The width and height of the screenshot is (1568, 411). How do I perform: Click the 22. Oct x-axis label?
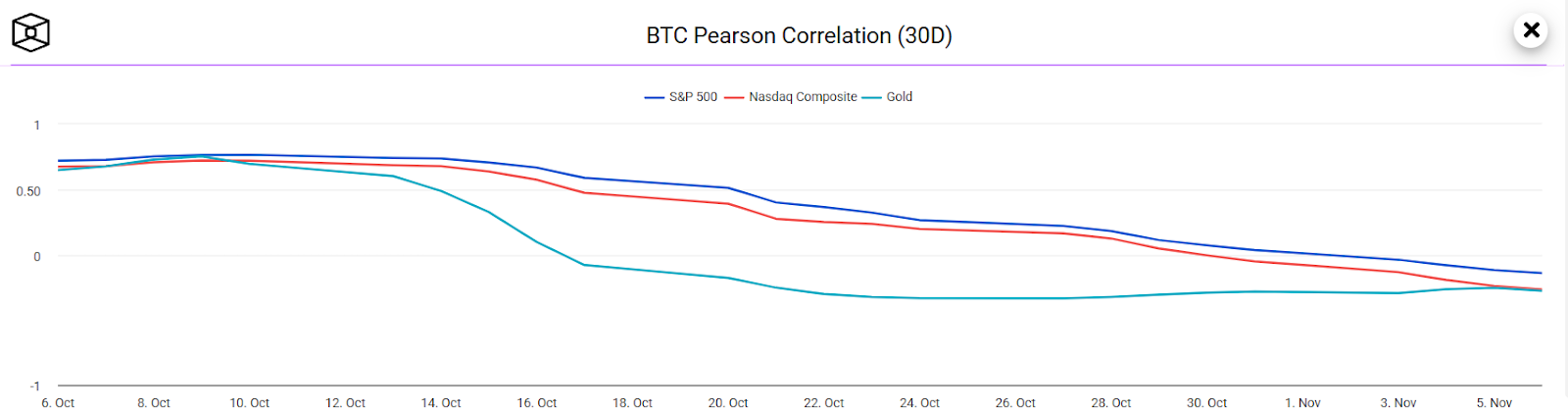point(823,403)
